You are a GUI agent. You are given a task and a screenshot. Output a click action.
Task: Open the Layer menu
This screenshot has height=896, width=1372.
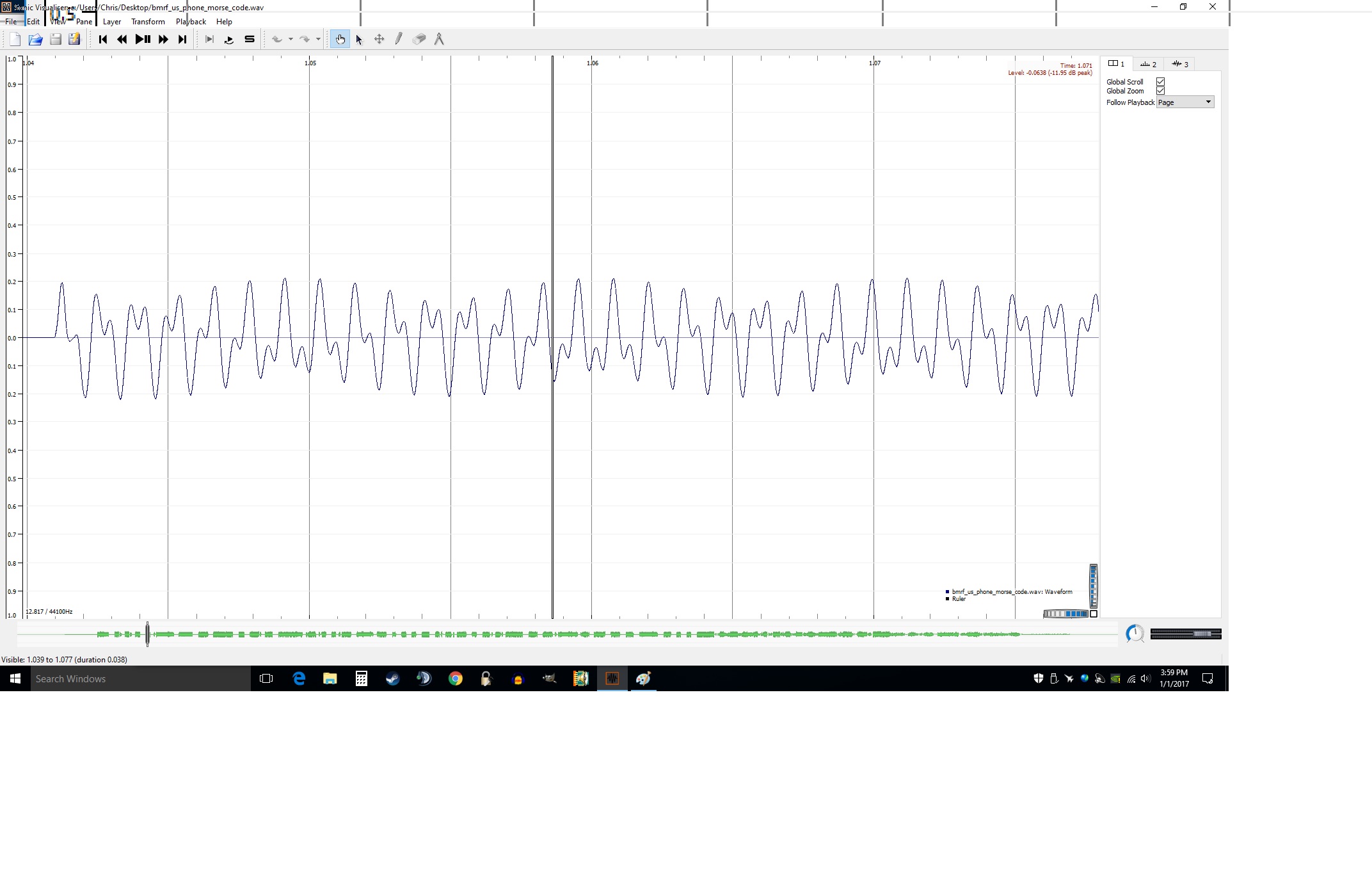112,22
